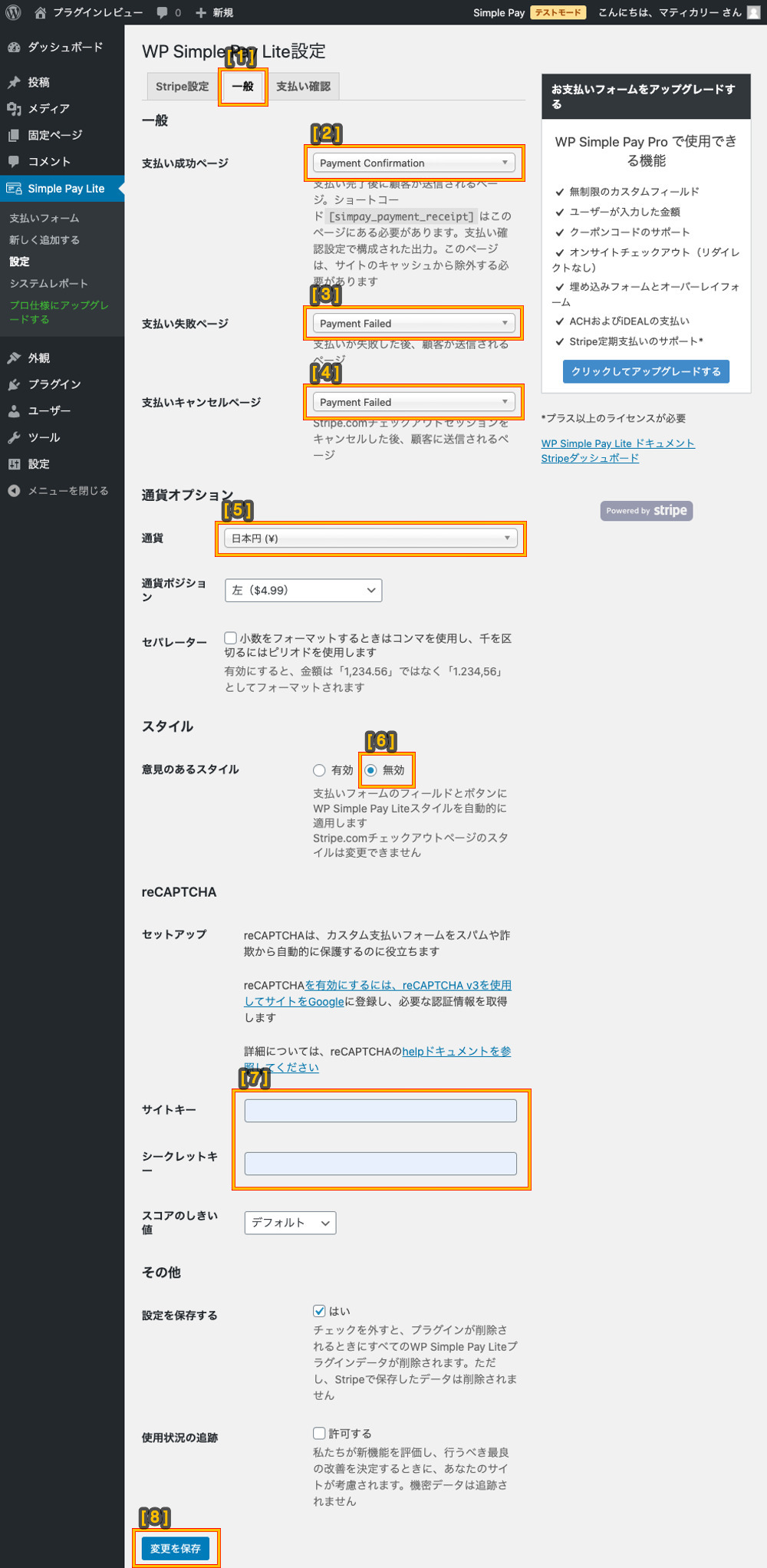Click the Powered by Stripe badge
Image resolution: width=767 pixels, height=1568 pixels.
647,511
